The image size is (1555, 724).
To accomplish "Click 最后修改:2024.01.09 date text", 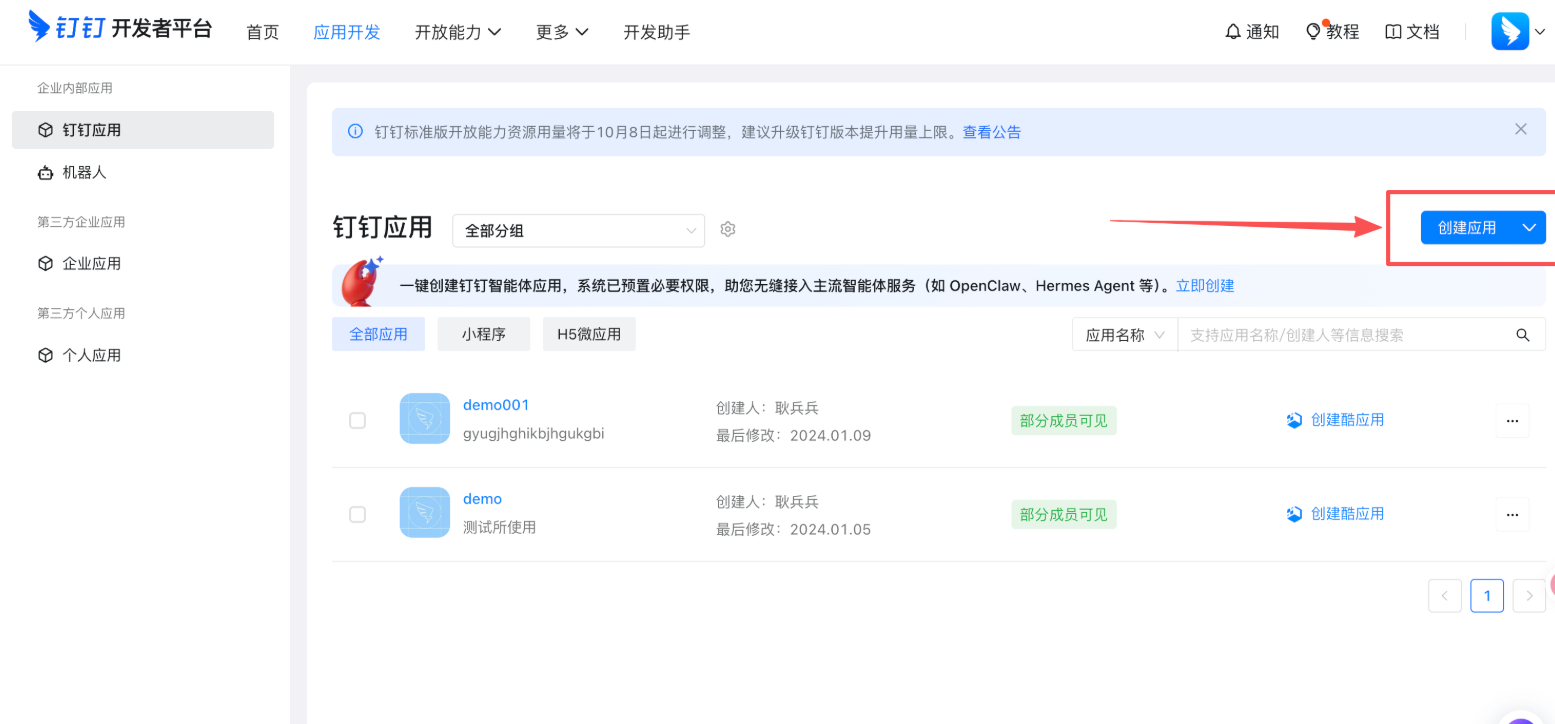I will pos(794,436).
